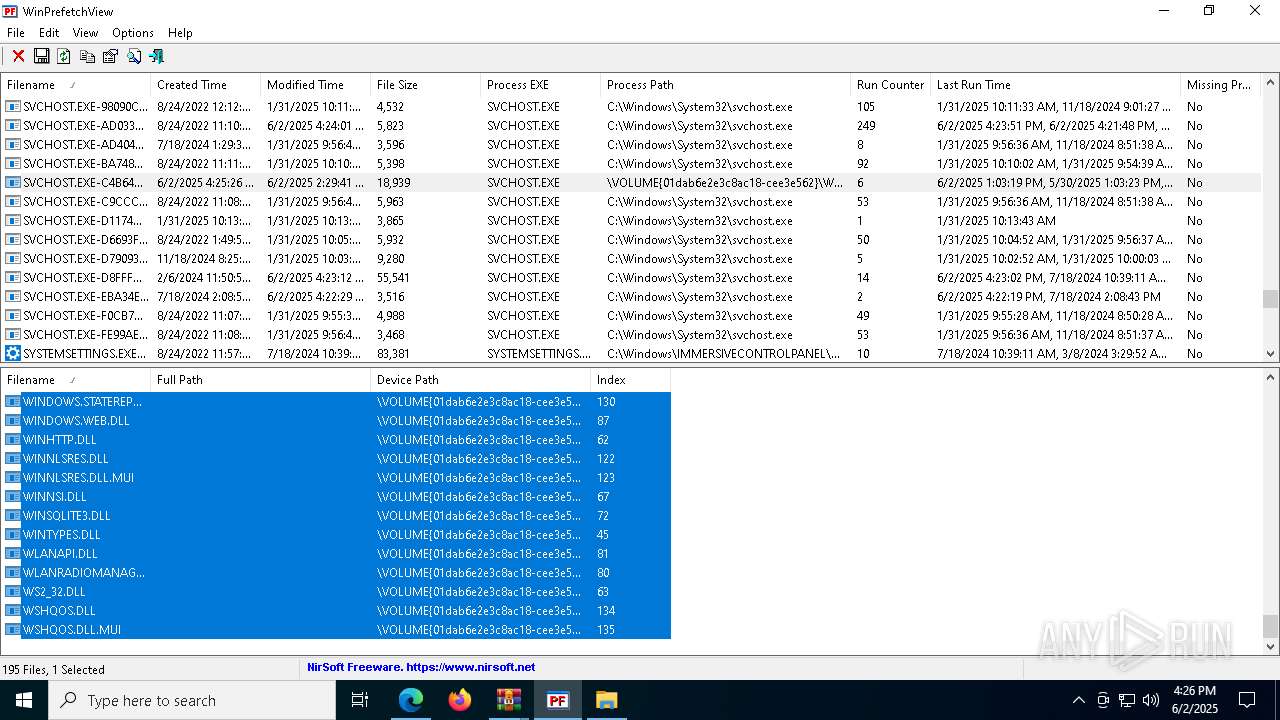Select WINSQLITE3.DLL entry
Screen dimensions: 1280x720
tap(336, 516)
